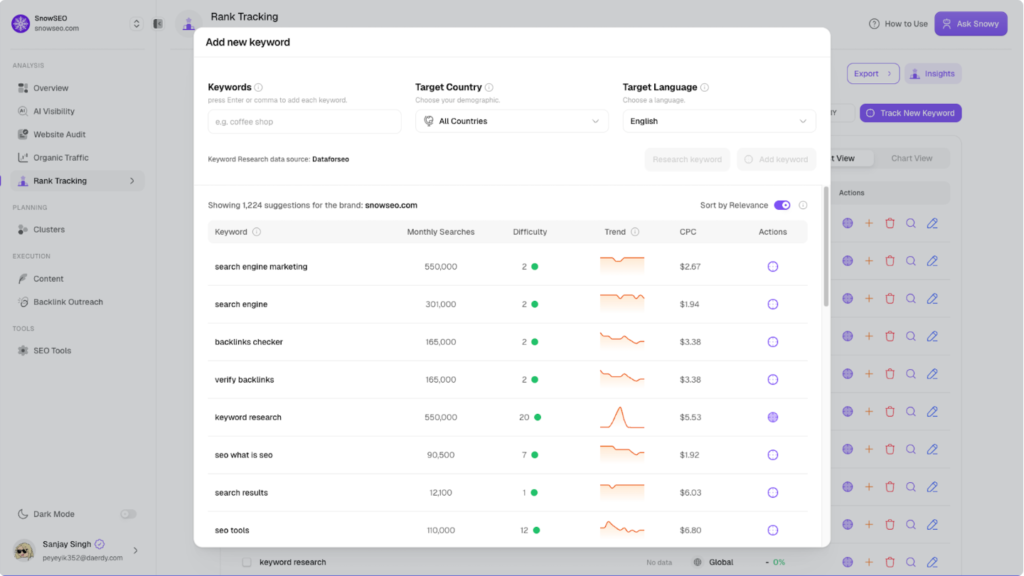Click Research keyword button
Screen dimensions: 1024x576
click(x=687, y=159)
